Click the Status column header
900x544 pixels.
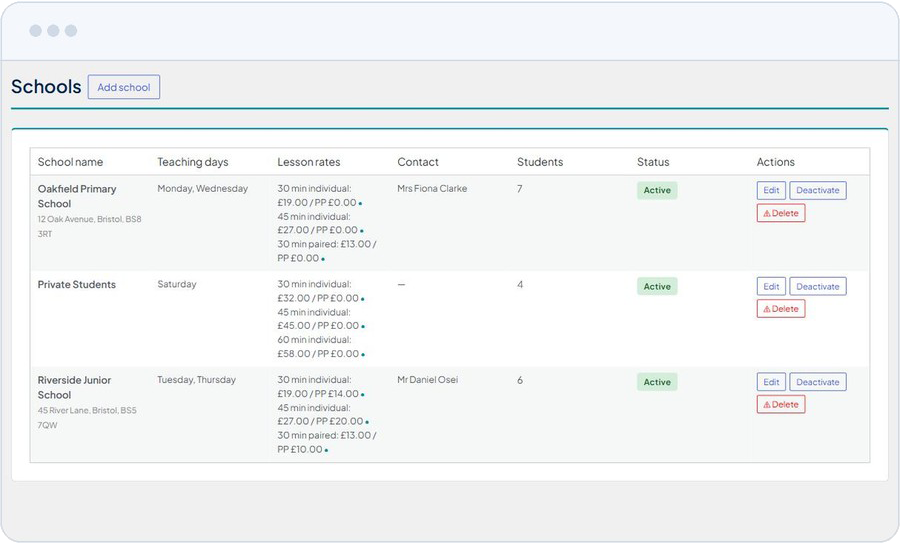[x=653, y=162]
